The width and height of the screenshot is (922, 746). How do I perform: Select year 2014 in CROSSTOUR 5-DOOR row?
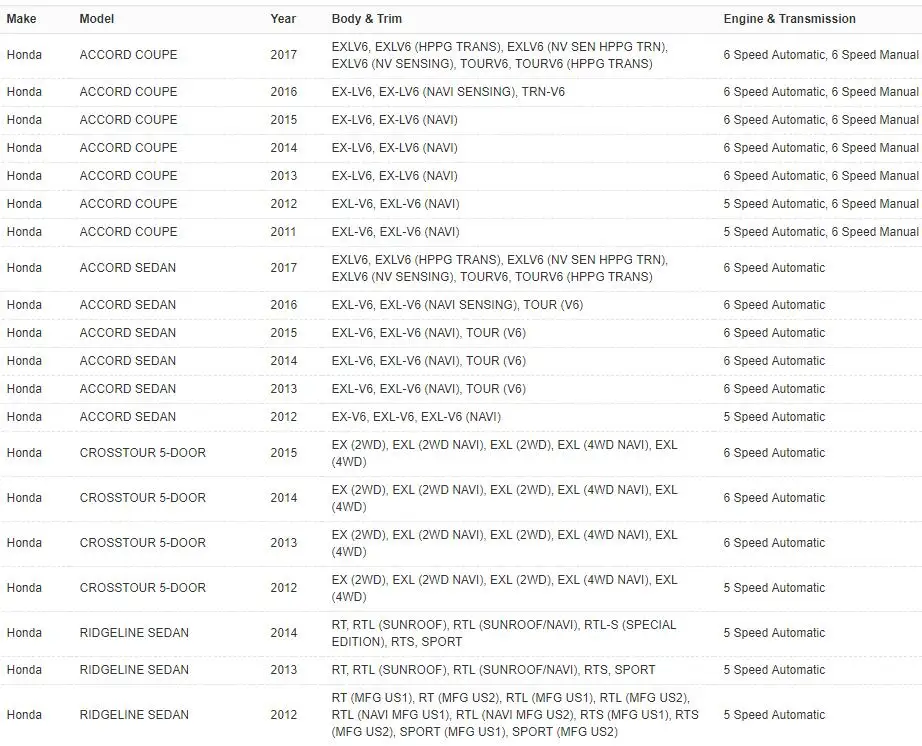click(x=283, y=498)
